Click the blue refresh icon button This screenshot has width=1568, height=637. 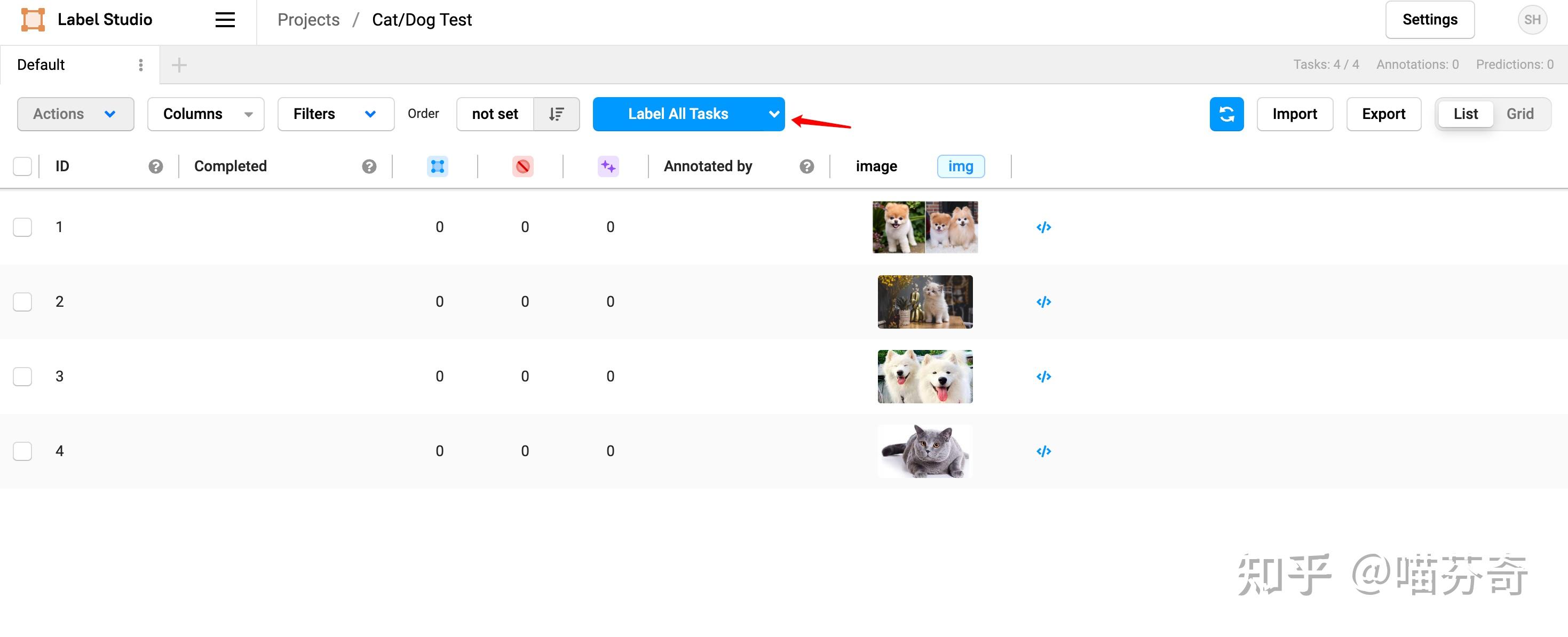click(1226, 114)
